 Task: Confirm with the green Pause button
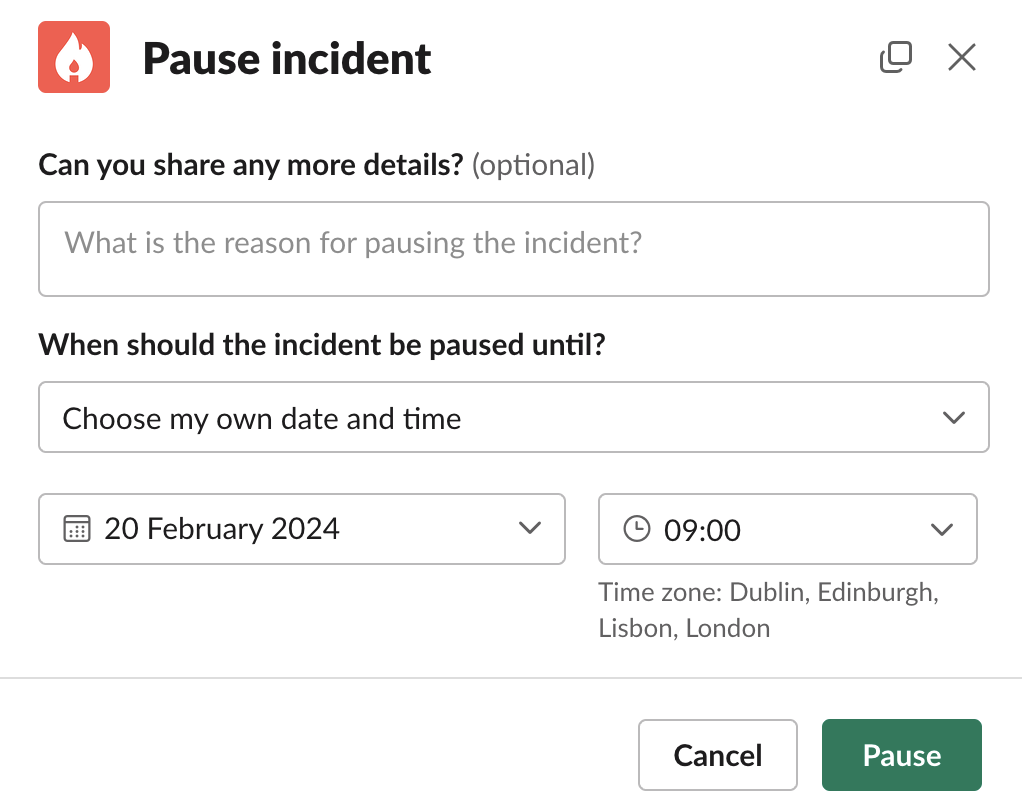tap(901, 755)
